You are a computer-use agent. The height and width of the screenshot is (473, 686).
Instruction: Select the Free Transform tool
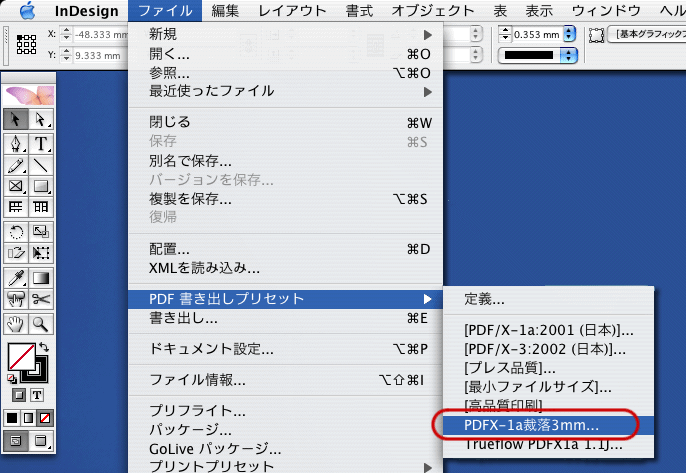coord(41,253)
